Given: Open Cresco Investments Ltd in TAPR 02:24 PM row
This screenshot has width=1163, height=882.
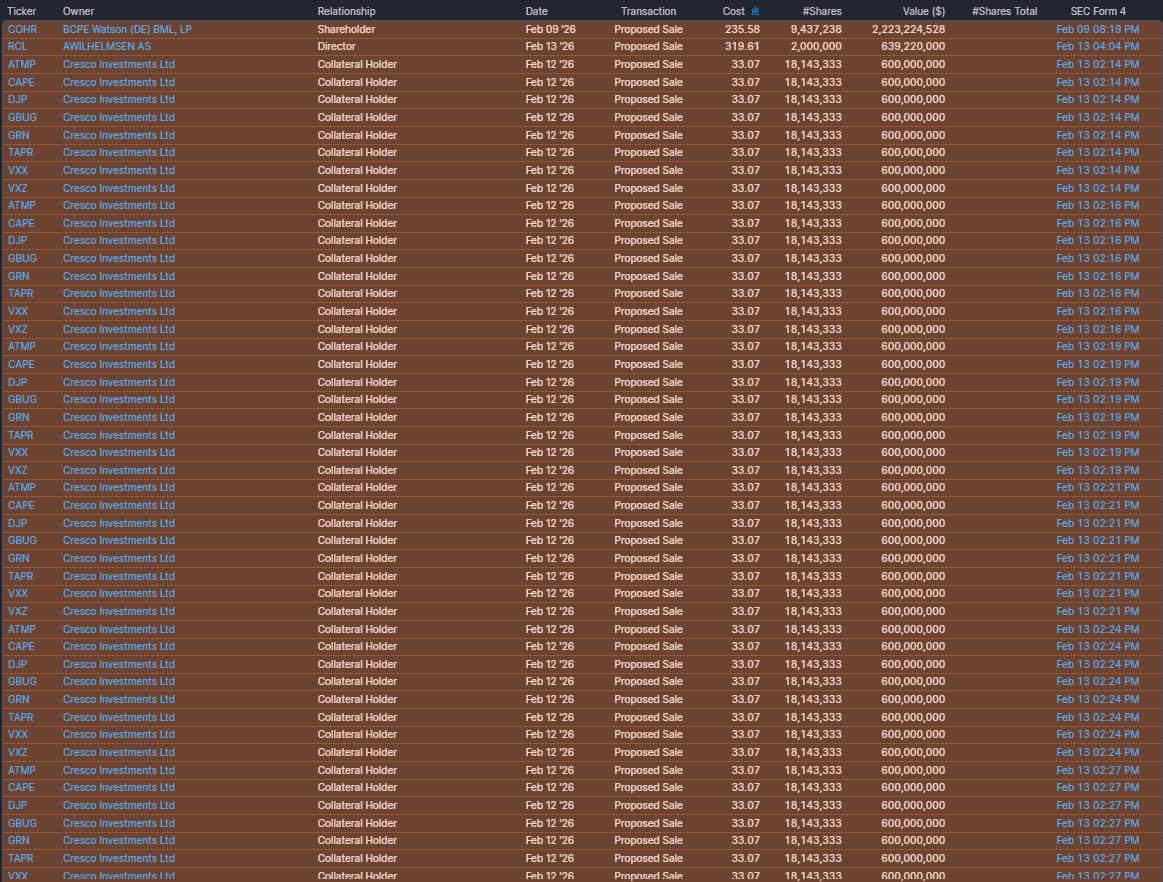Looking at the screenshot, I should coord(119,717).
